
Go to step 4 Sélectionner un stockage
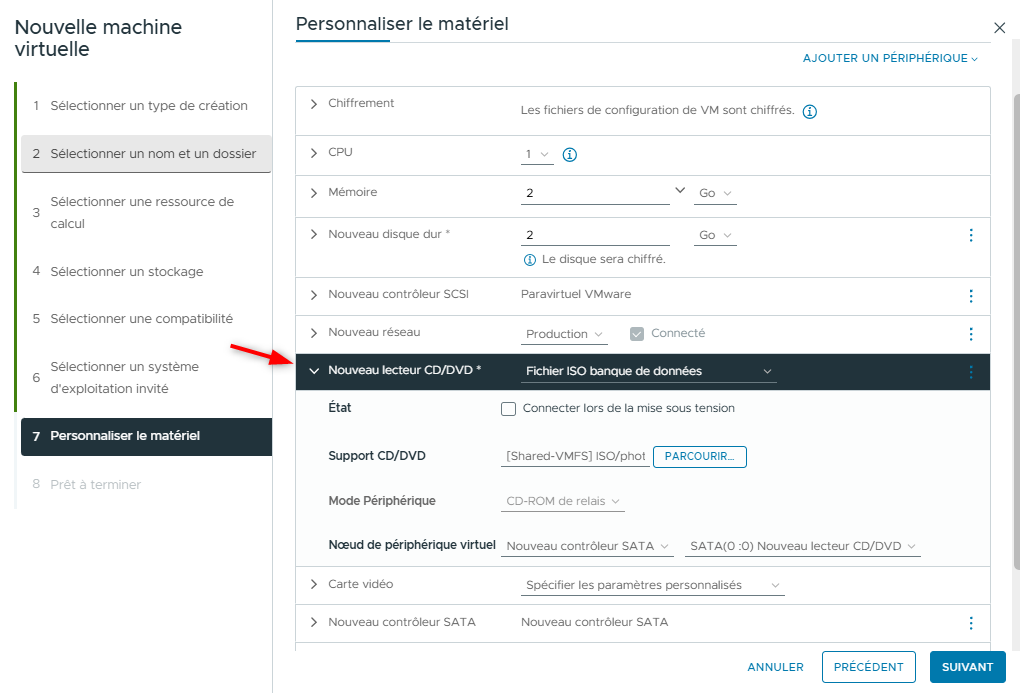pos(127,272)
